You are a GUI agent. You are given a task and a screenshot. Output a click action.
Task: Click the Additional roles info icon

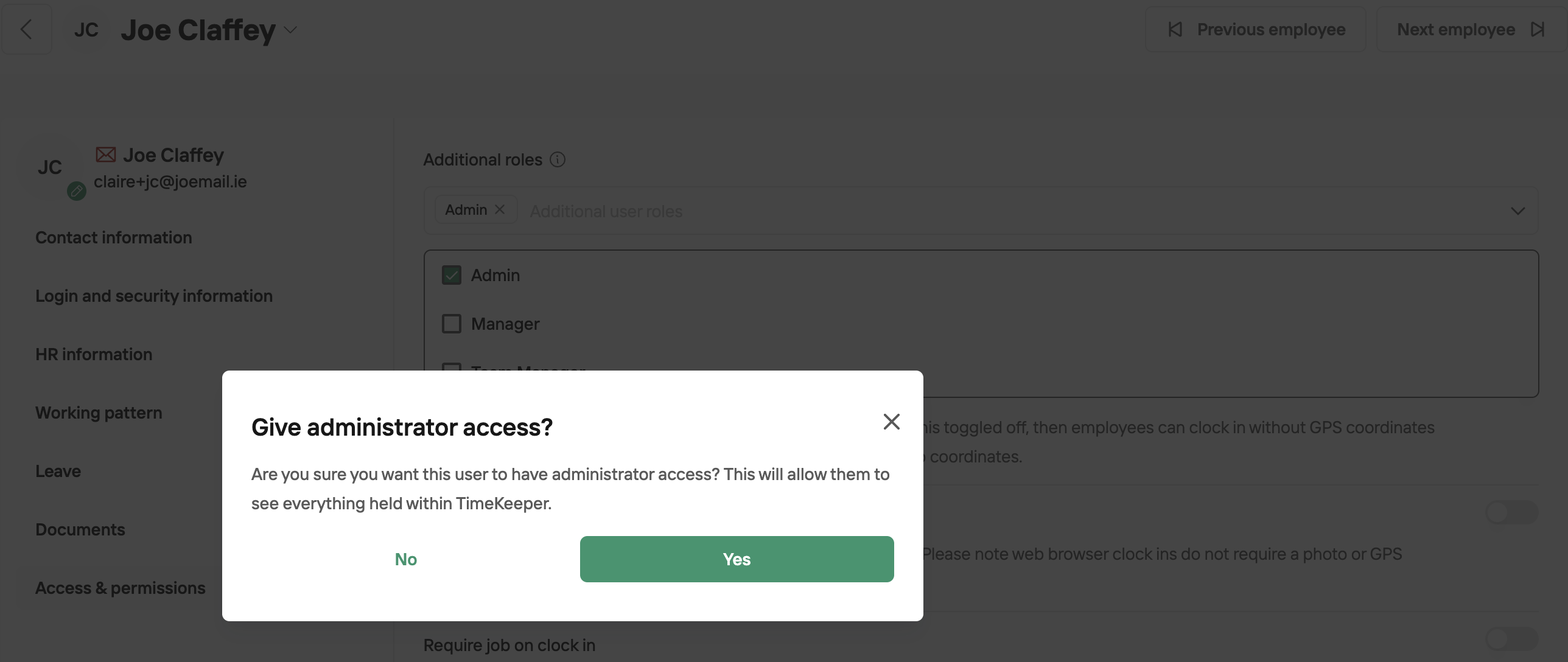(x=558, y=159)
